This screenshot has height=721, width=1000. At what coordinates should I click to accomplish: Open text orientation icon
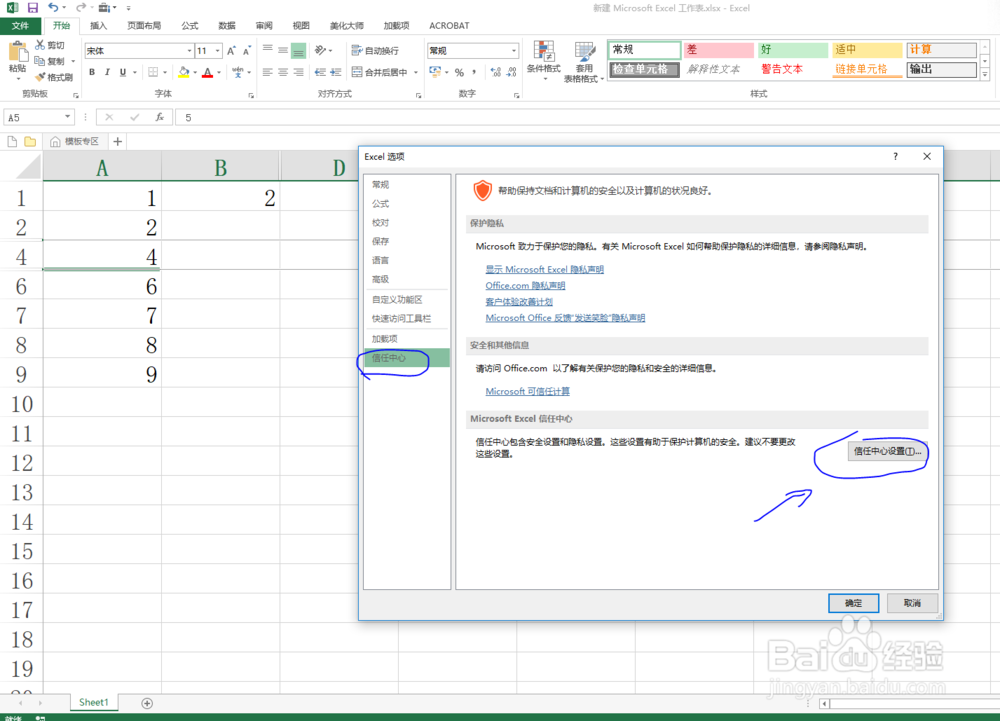pos(320,50)
